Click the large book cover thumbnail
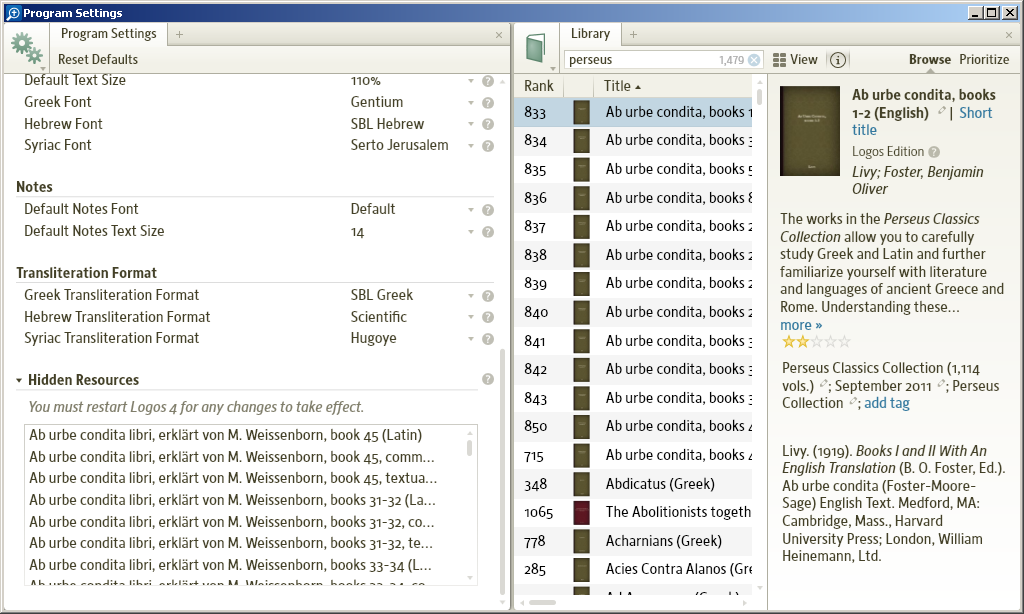Image resolution: width=1024 pixels, height=614 pixels. [810, 131]
